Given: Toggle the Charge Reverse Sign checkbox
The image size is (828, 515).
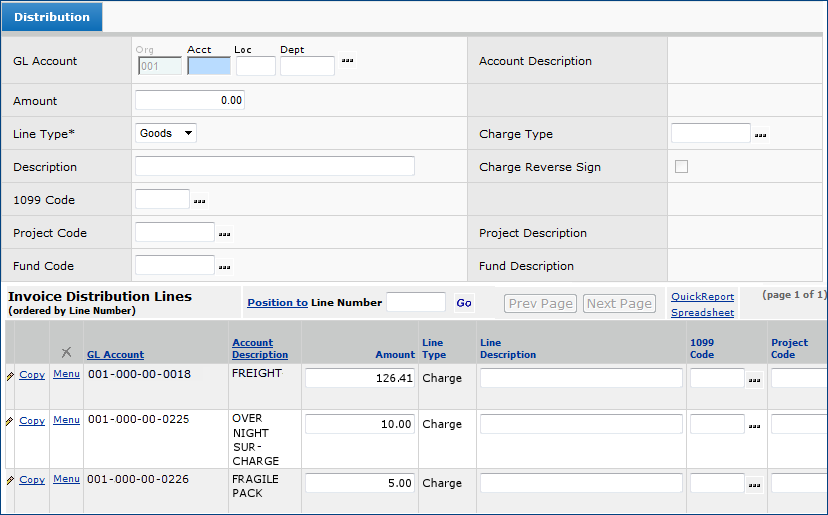Looking at the screenshot, I should pos(681,167).
